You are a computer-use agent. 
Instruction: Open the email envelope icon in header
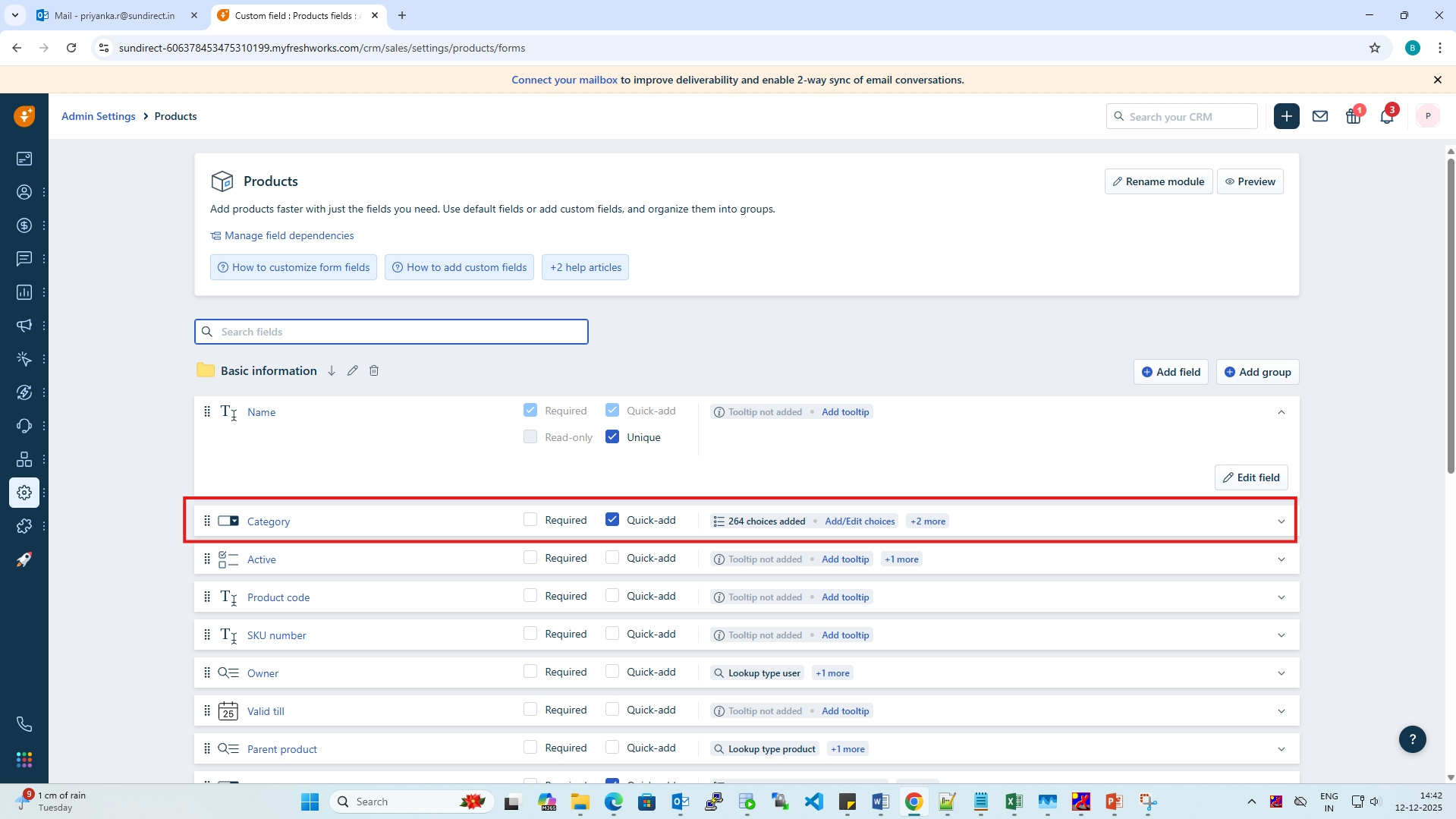click(1320, 116)
